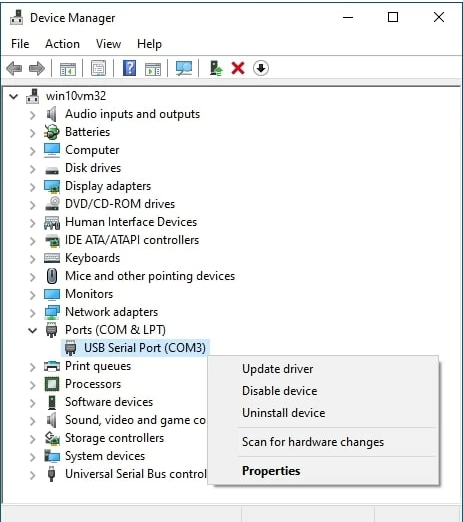Click the circled down arrow toolbar icon
This screenshot has height=522, width=463.
pos(261,68)
